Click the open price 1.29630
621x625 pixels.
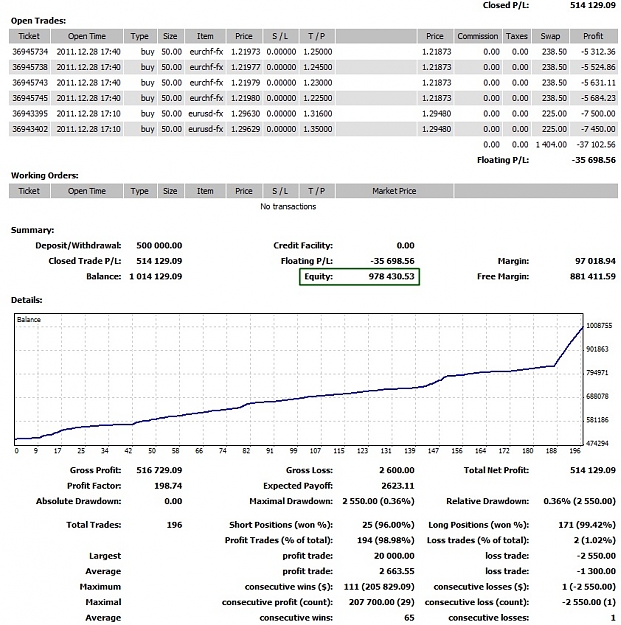click(x=246, y=114)
